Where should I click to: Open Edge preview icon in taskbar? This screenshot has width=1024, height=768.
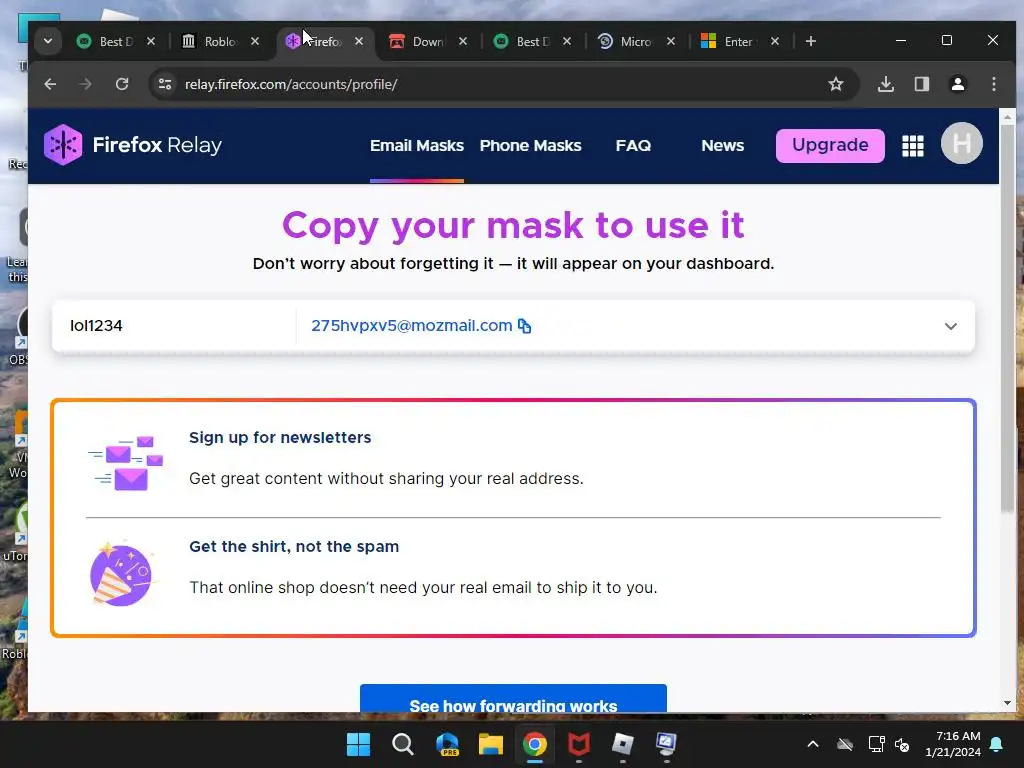(x=447, y=744)
